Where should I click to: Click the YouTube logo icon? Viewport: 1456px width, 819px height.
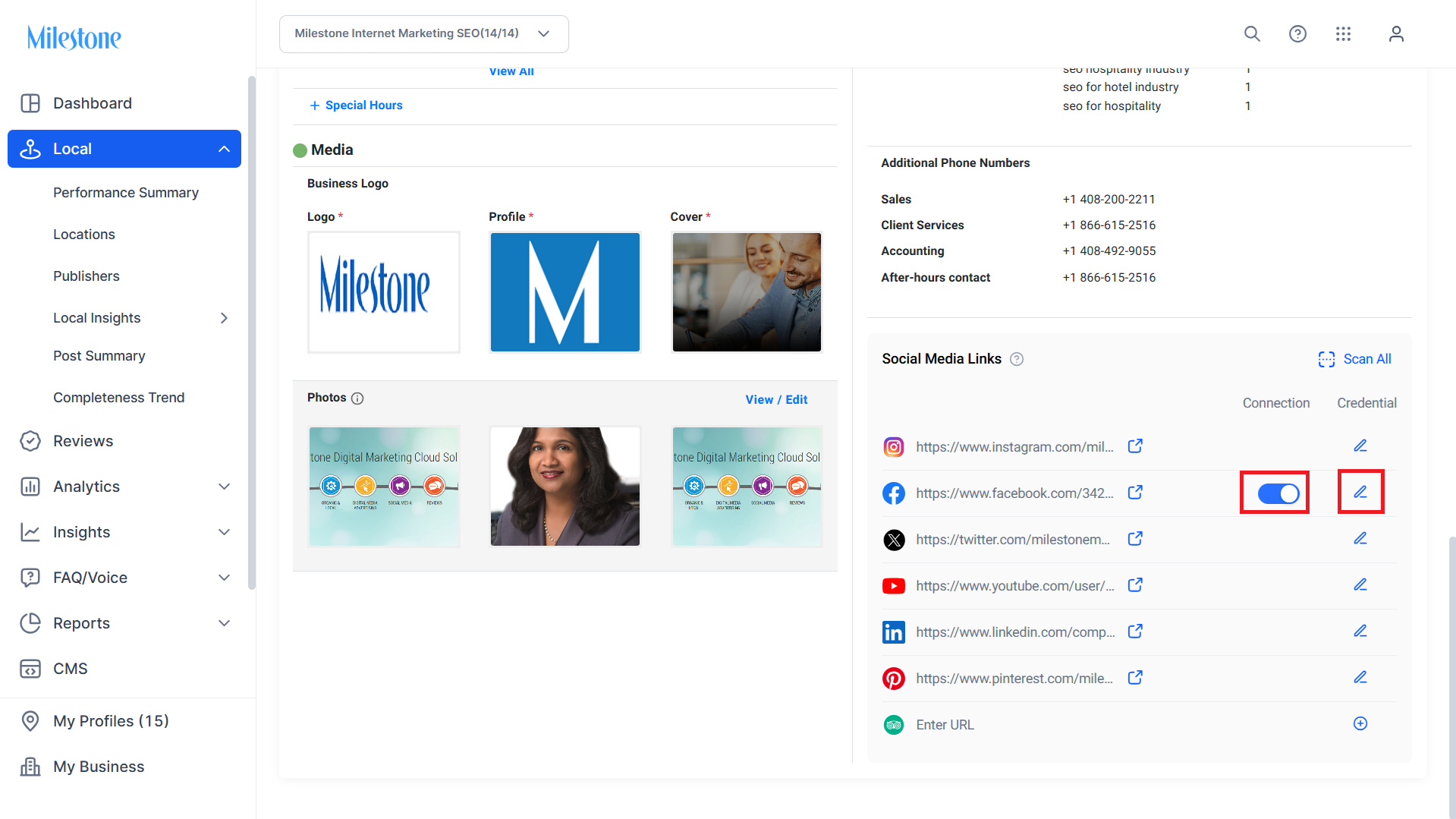point(894,586)
